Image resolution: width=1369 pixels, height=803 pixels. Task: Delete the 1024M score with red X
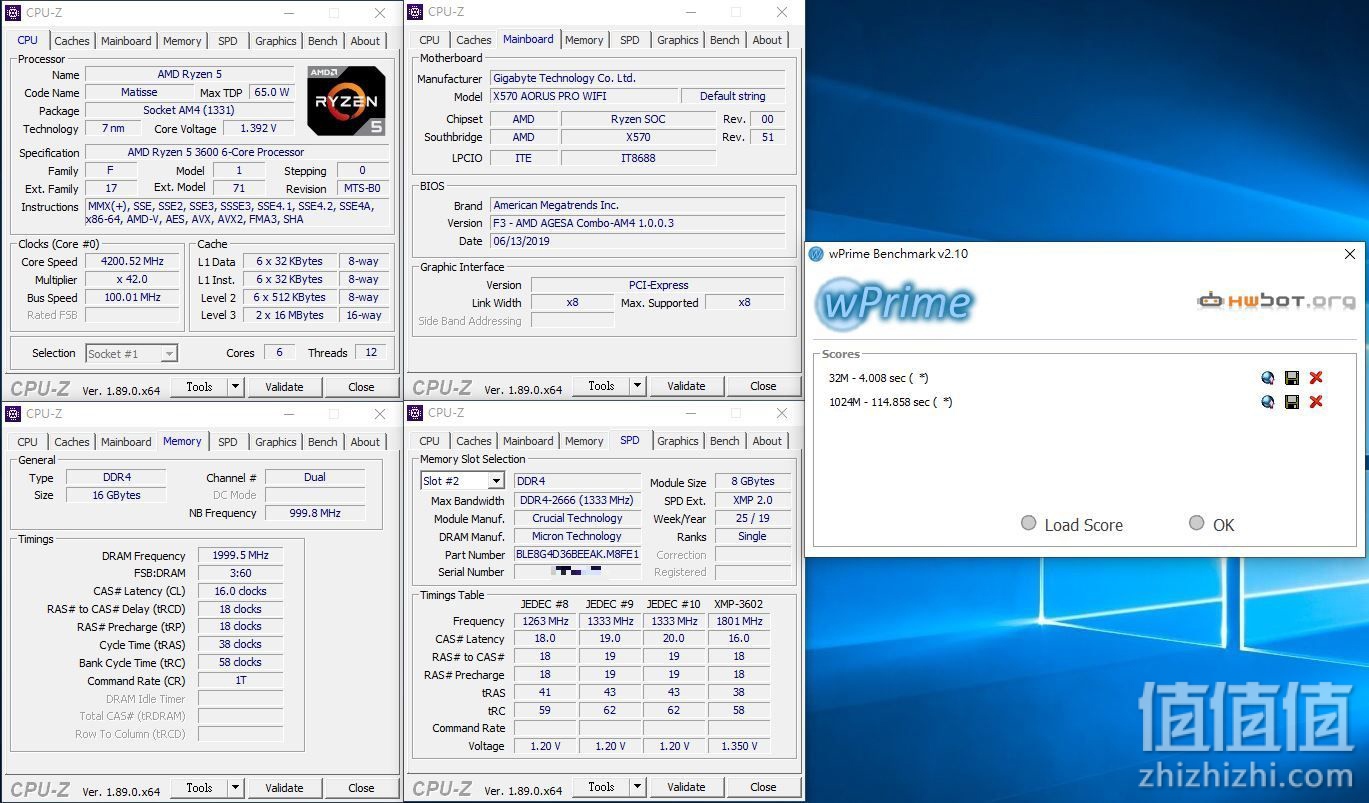tap(1316, 402)
